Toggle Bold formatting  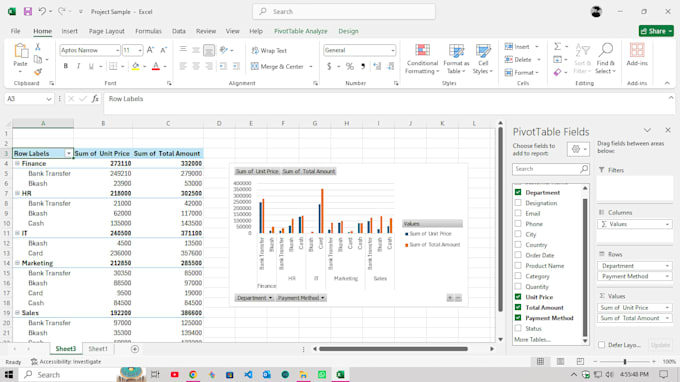(65, 66)
